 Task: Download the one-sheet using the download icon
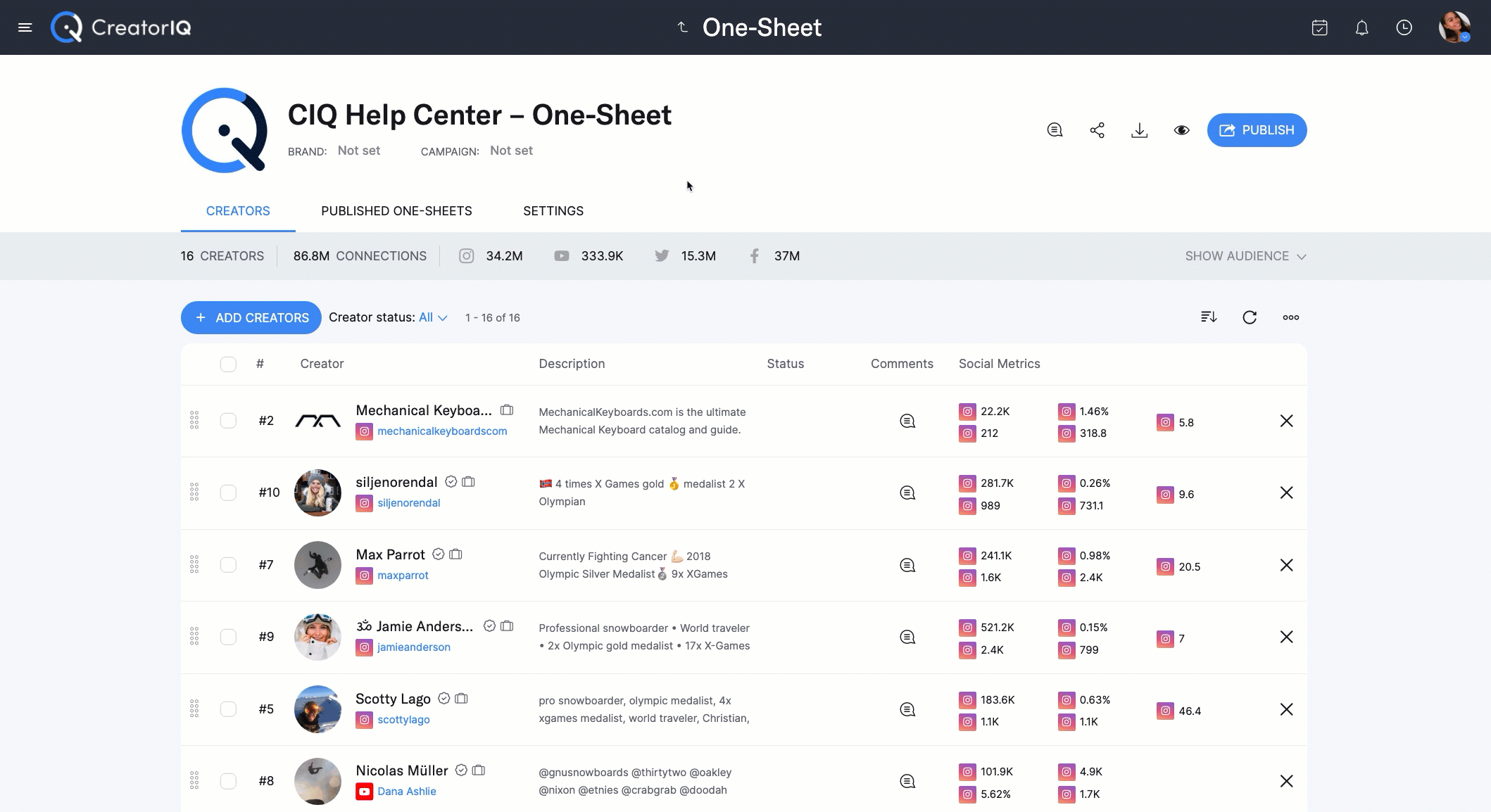1140,130
